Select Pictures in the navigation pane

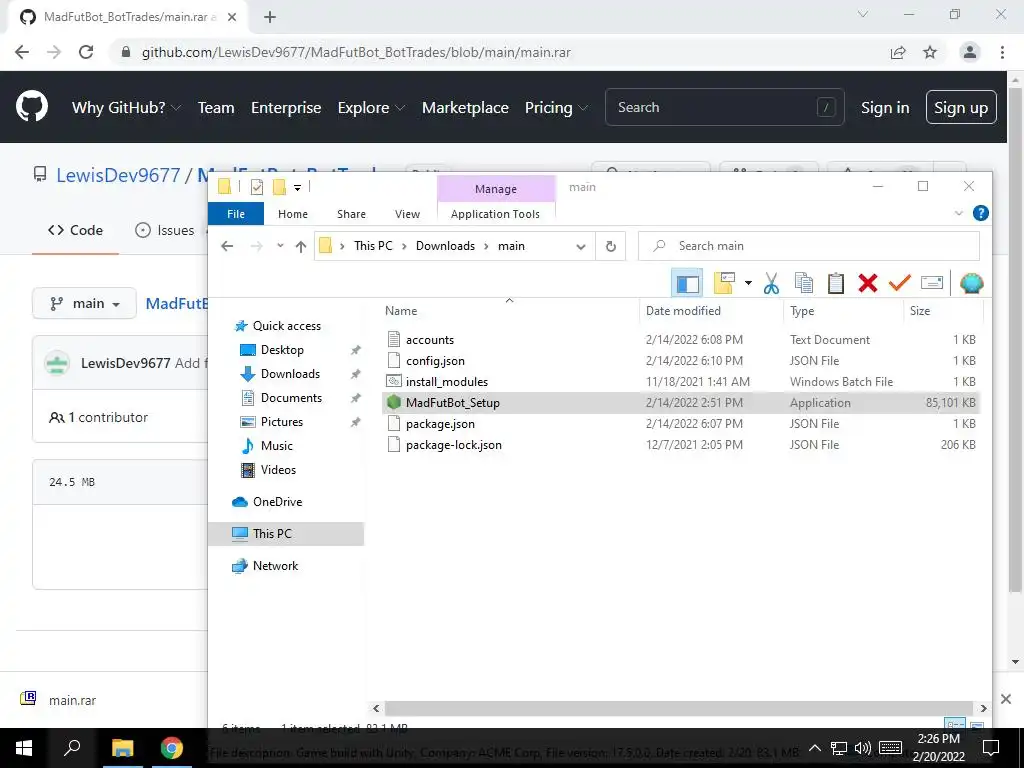(281, 422)
